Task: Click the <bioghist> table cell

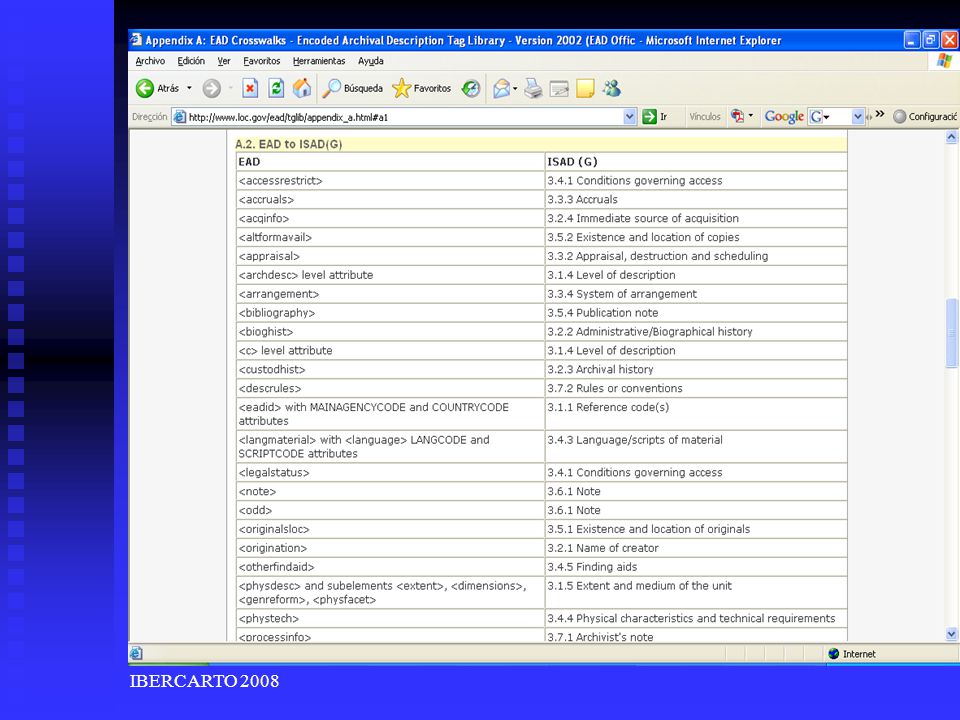Action: coord(390,331)
